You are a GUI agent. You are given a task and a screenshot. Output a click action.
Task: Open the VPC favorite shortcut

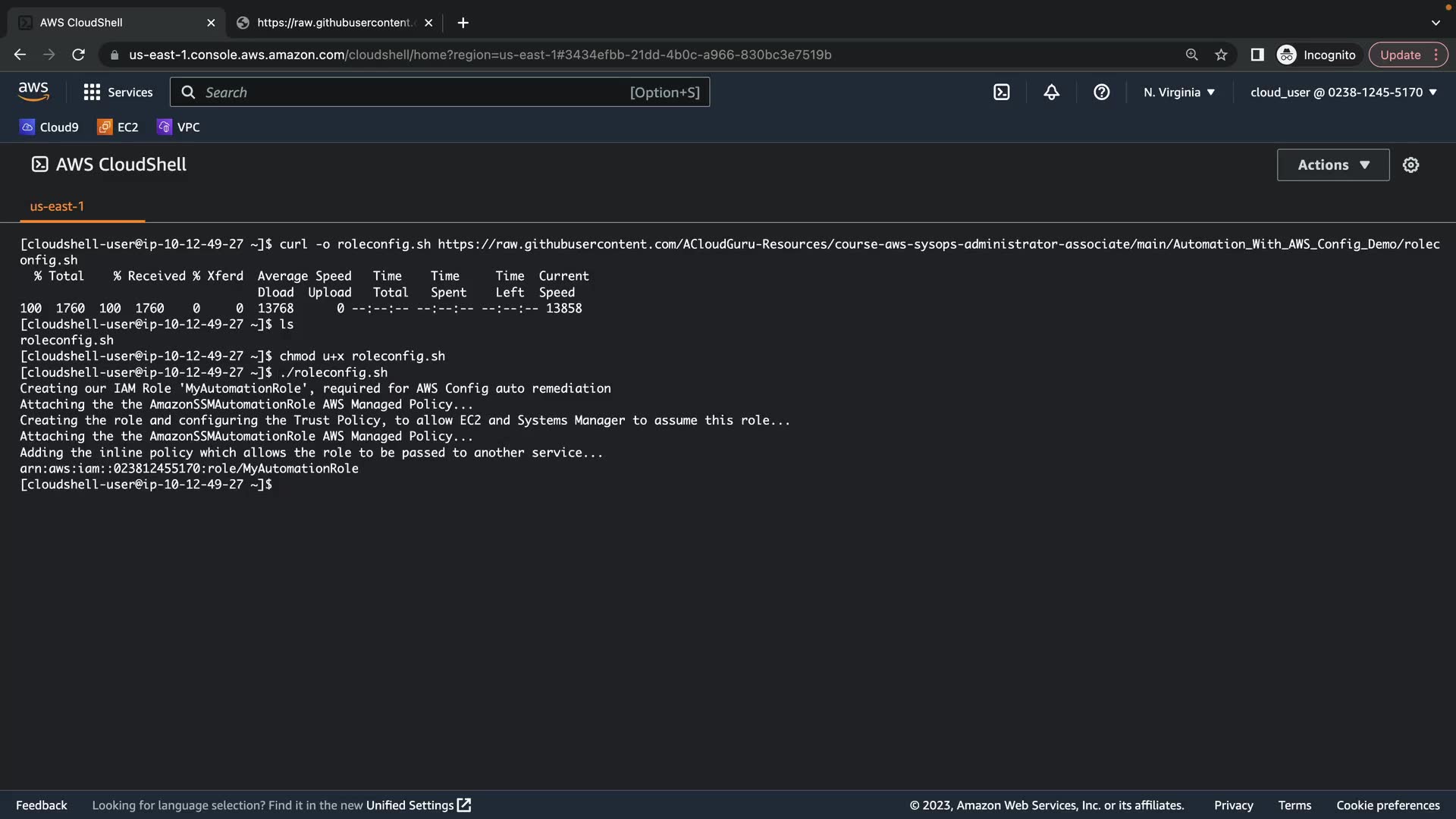[x=179, y=127]
